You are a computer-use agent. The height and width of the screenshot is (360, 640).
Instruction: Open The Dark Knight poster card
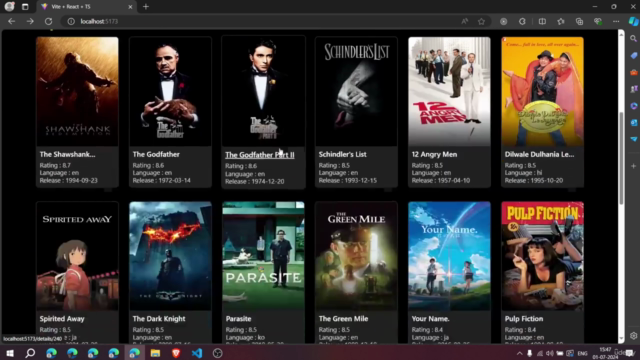coord(170,256)
